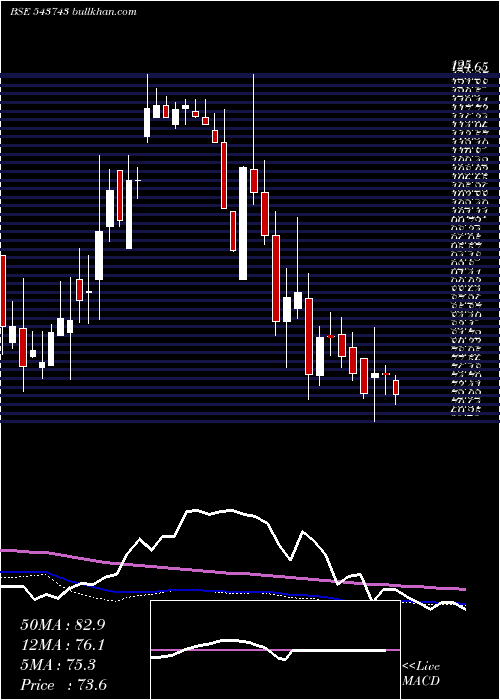
Task: Select the 12MA : 76.1 label
Action: point(62,645)
